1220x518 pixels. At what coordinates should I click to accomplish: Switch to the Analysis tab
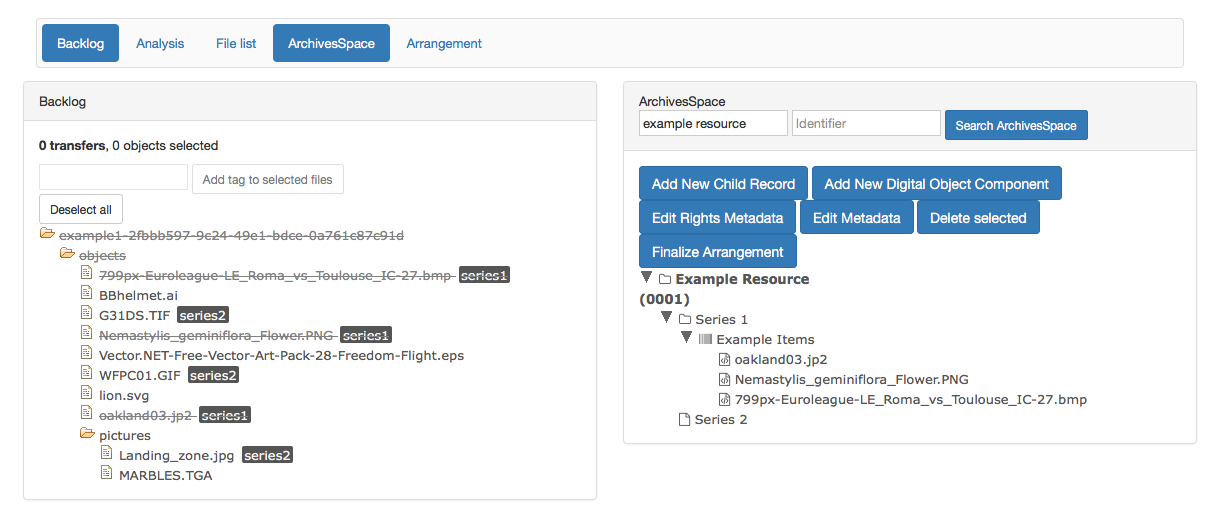tap(160, 44)
